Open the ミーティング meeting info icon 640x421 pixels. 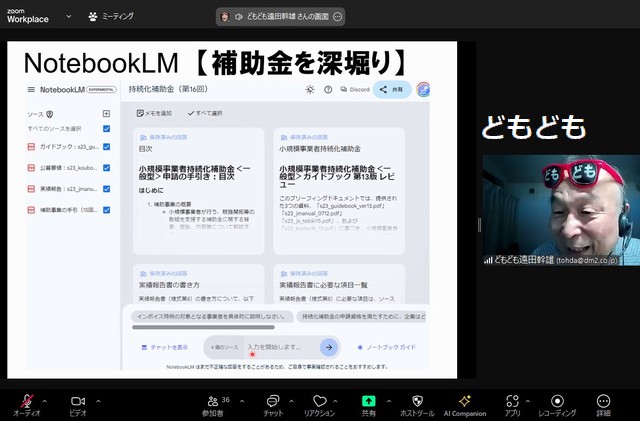pyautogui.click(x=93, y=16)
